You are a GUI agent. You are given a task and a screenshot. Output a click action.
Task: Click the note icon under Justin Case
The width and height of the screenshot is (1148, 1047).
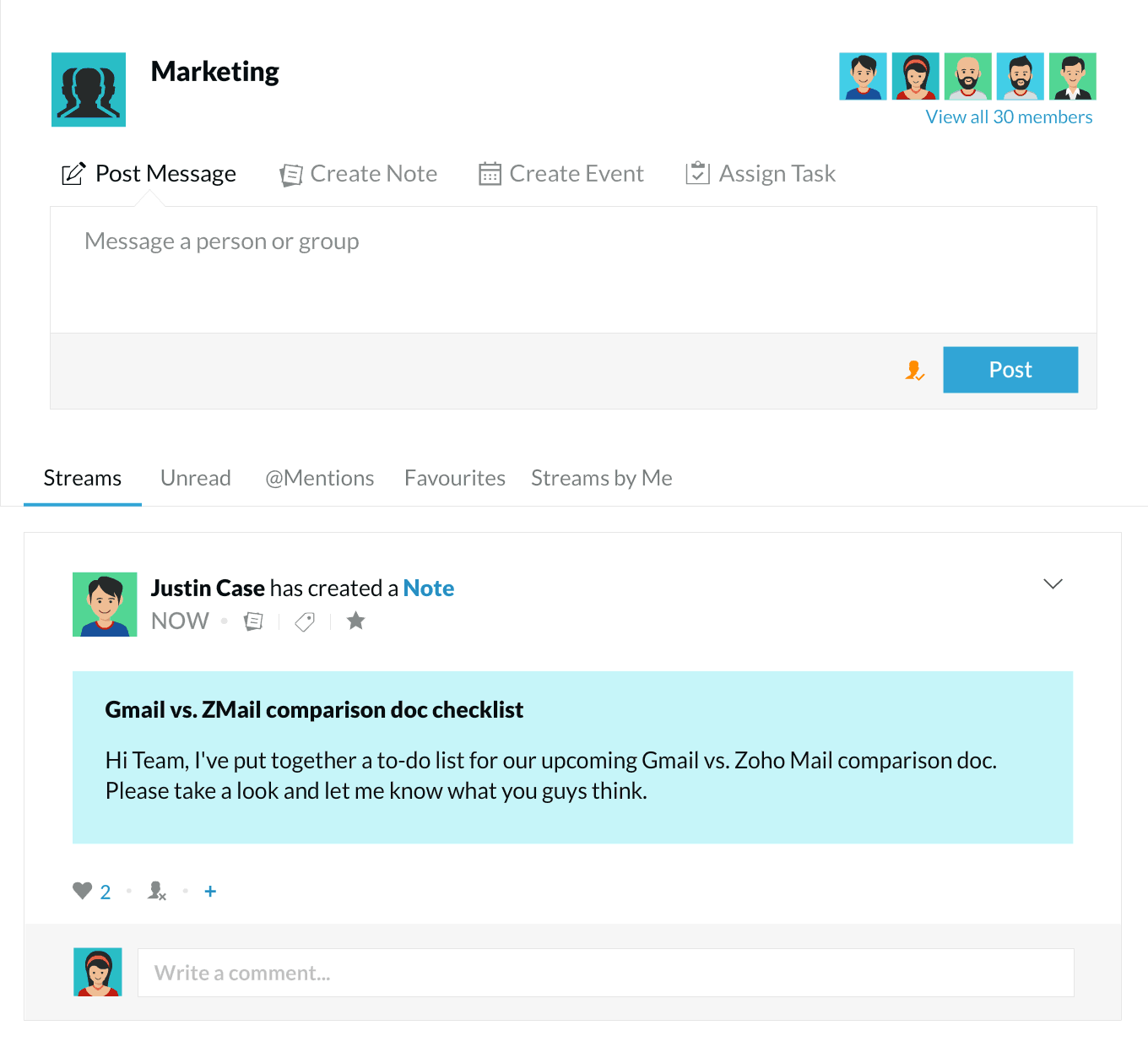253,621
